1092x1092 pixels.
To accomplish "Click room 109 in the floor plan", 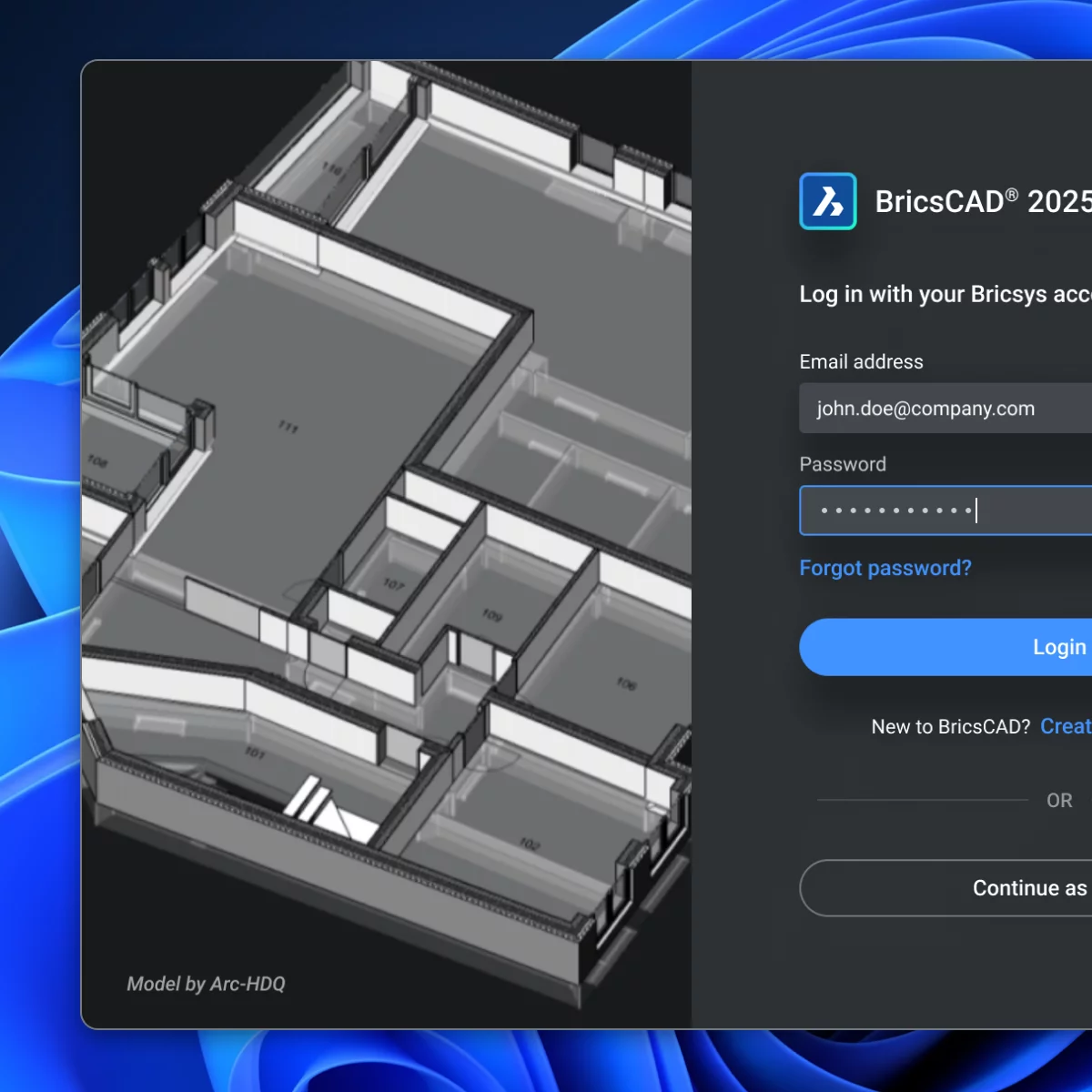I will coord(492,616).
